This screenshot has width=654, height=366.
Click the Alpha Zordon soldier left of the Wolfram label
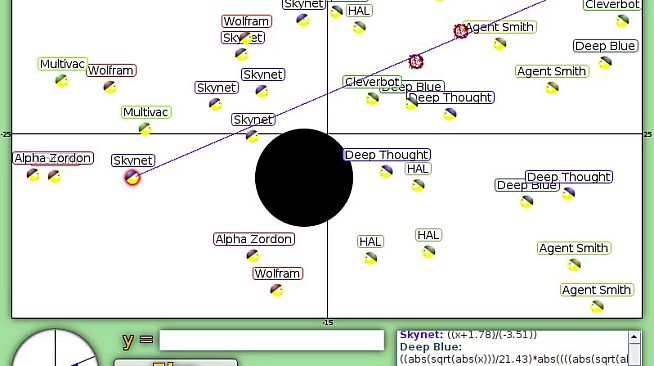[x=253, y=255]
